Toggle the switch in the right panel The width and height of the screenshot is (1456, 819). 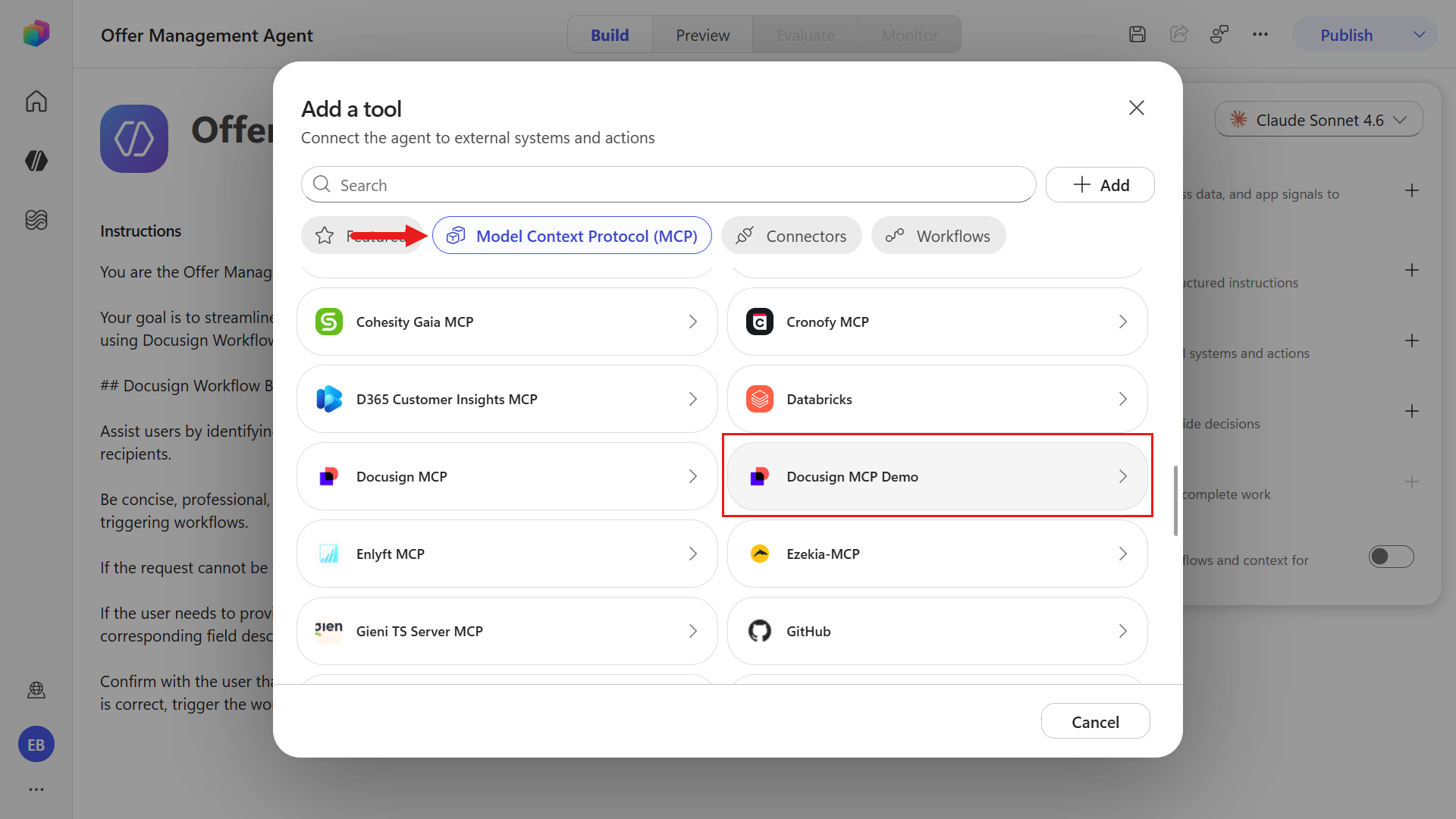tap(1392, 557)
